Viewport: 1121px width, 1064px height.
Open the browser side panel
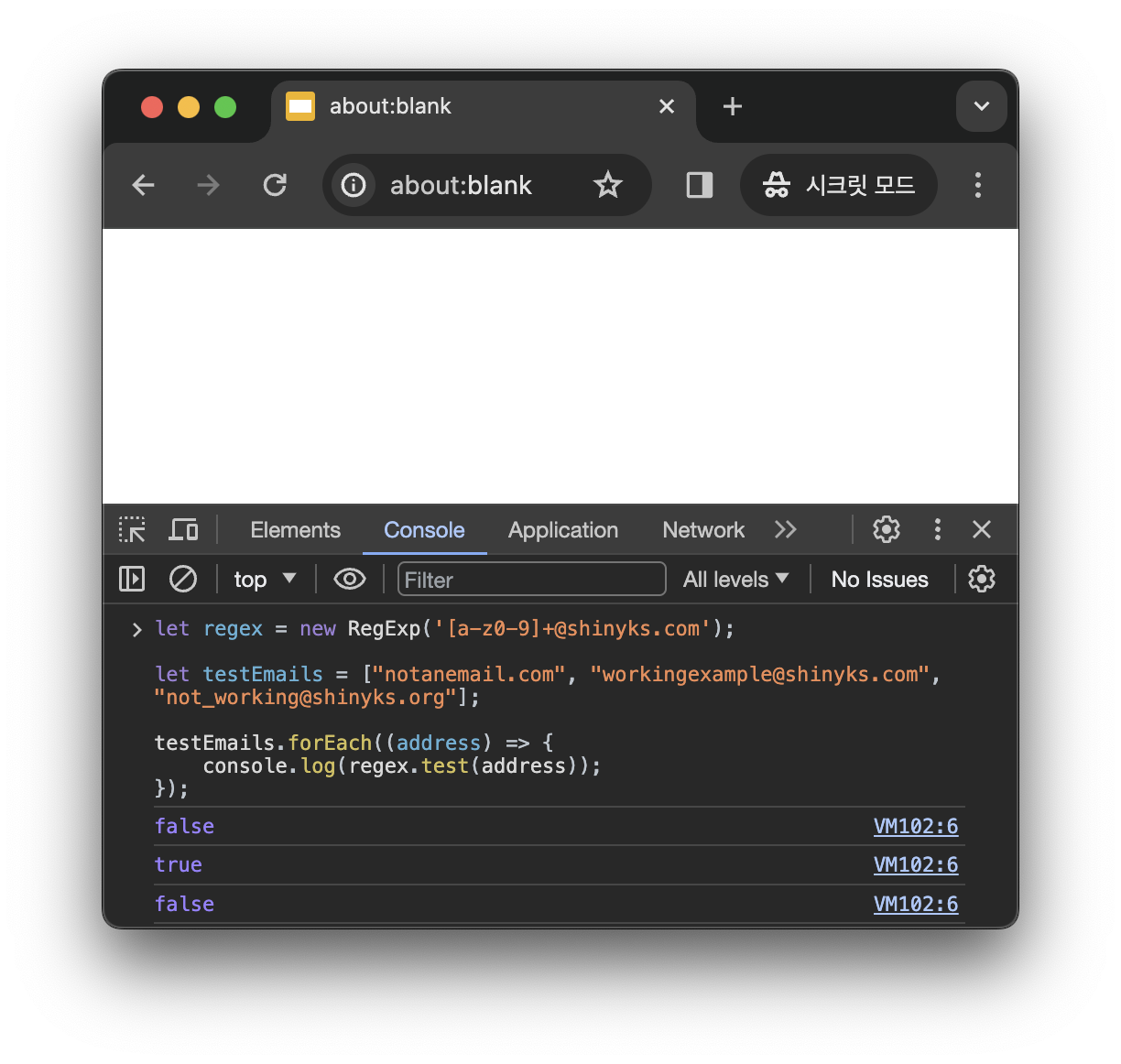700,185
